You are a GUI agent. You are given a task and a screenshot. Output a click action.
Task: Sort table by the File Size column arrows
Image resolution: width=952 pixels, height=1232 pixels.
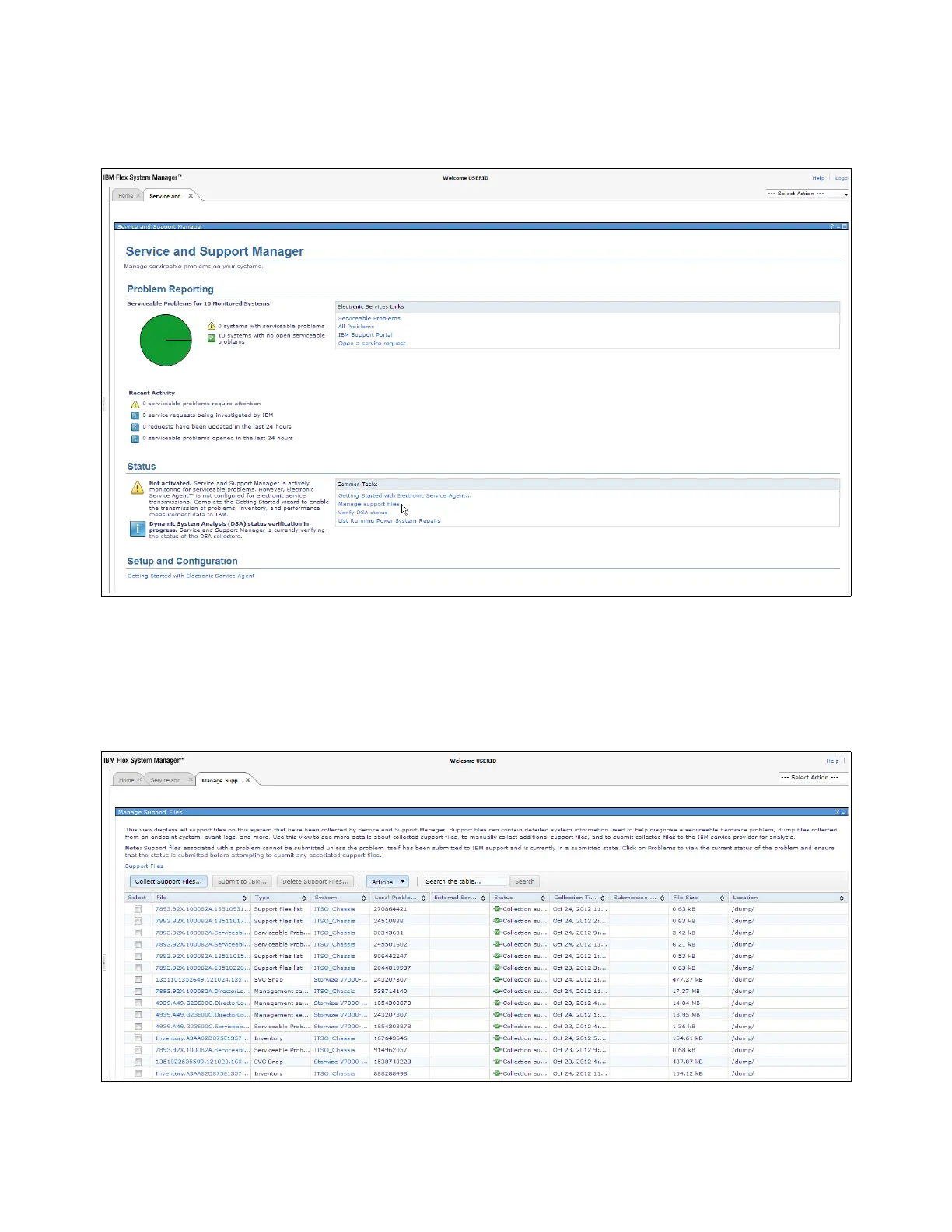722,898
